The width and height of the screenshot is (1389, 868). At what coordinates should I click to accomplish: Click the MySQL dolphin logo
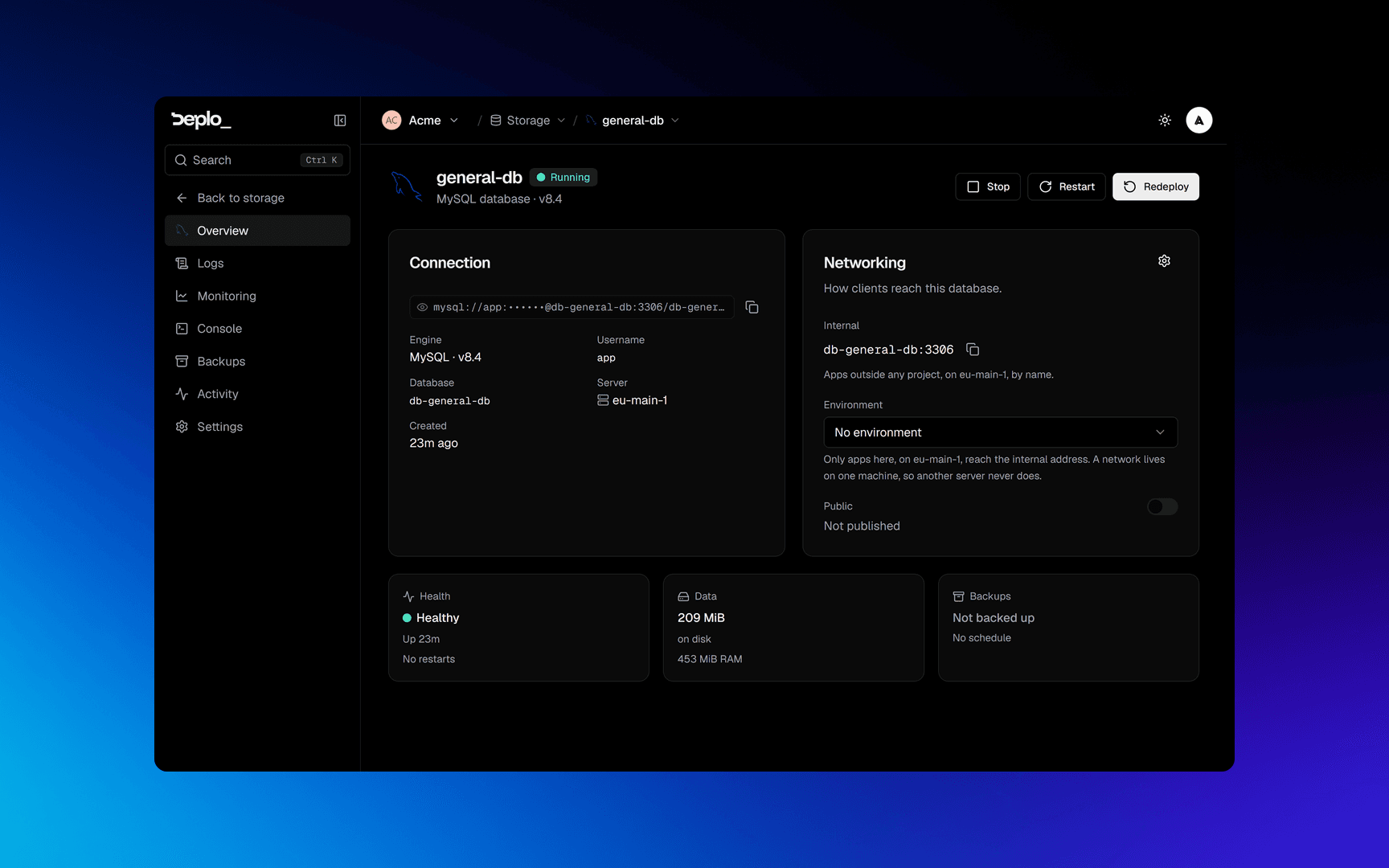[407, 186]
